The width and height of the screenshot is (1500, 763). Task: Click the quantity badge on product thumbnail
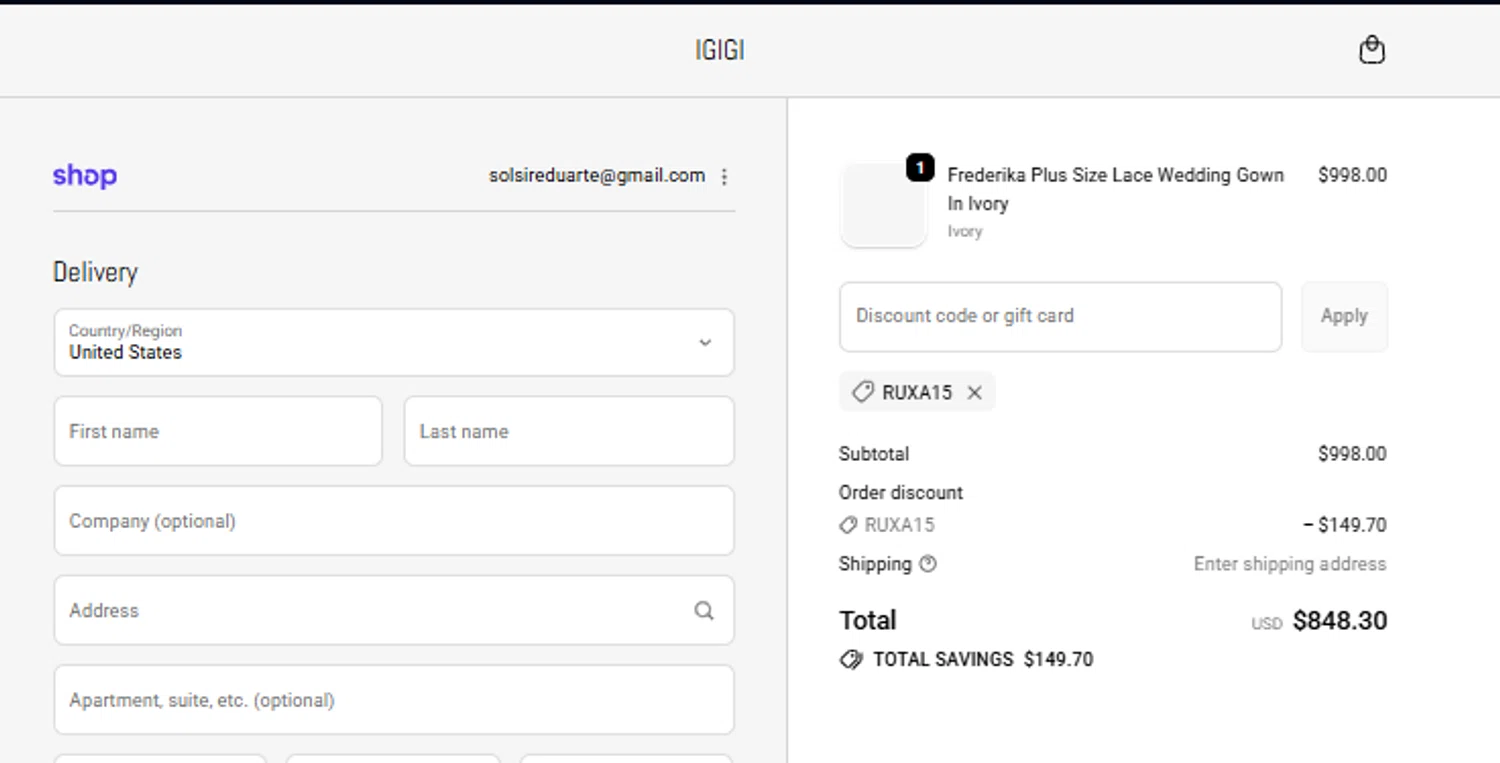(920, 168)
